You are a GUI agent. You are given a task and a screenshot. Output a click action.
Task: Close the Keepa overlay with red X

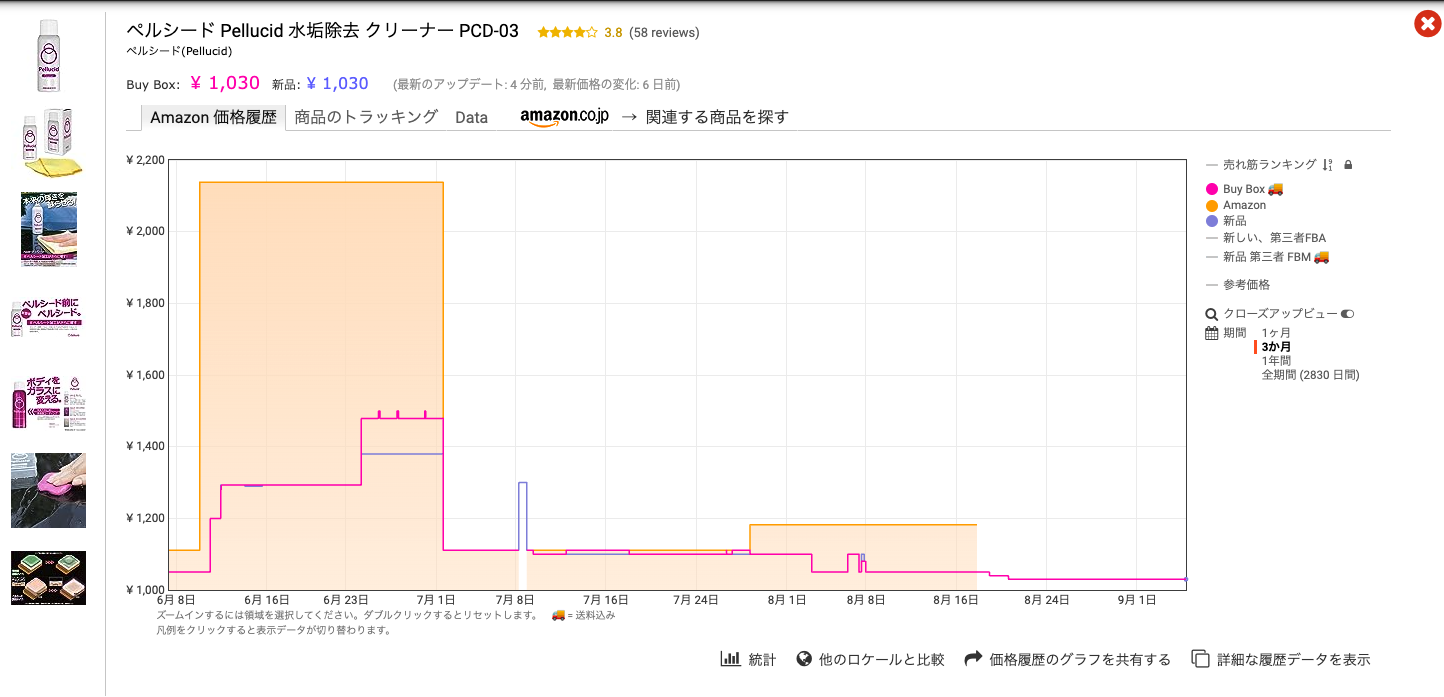[x=1428, y=24]
